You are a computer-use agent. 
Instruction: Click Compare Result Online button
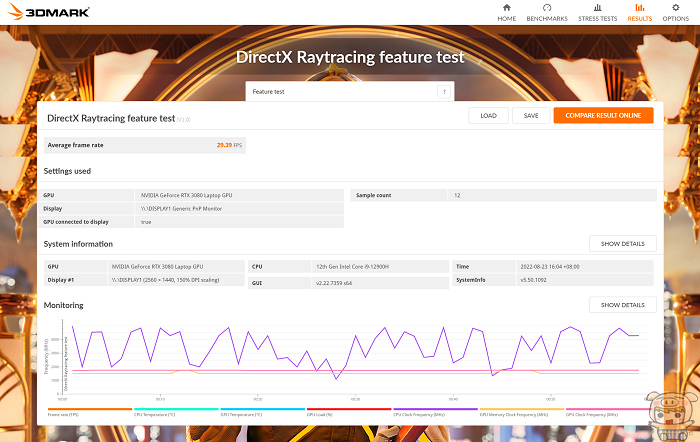pyautogui.click(x=603, y=115)
